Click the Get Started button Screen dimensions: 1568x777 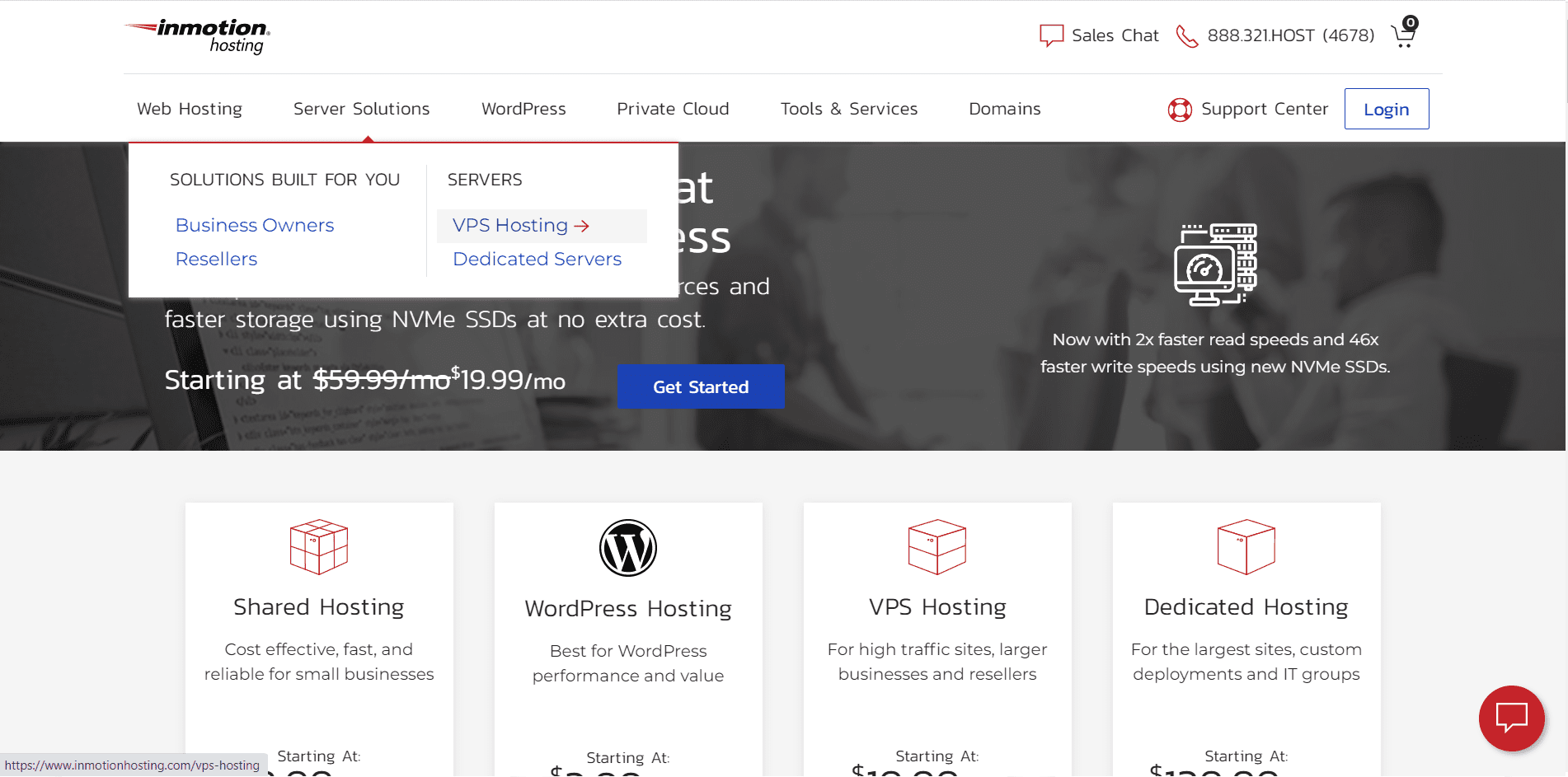pyautogui.click(x=701, y=386)
